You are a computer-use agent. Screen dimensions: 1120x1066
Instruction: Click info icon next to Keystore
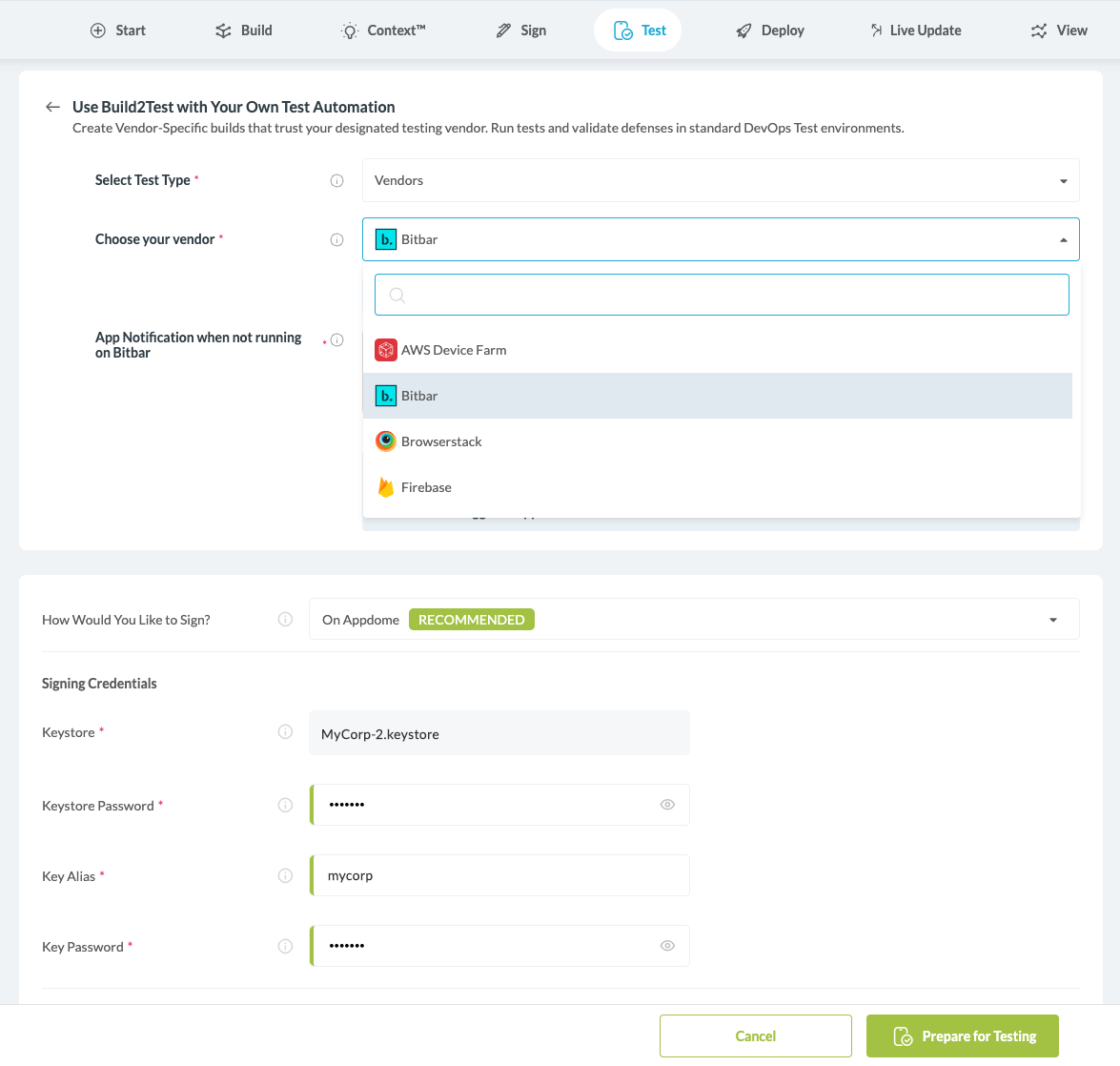(285, 731)
